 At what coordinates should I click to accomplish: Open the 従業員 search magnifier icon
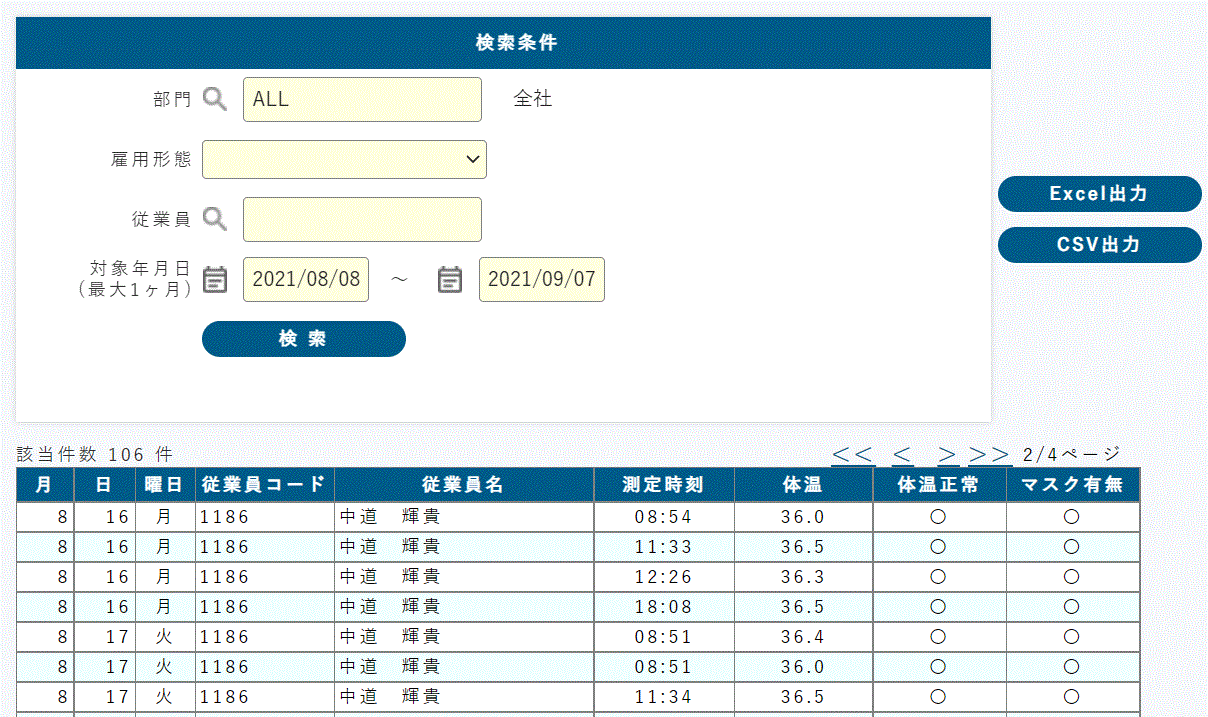click(215, 219)
